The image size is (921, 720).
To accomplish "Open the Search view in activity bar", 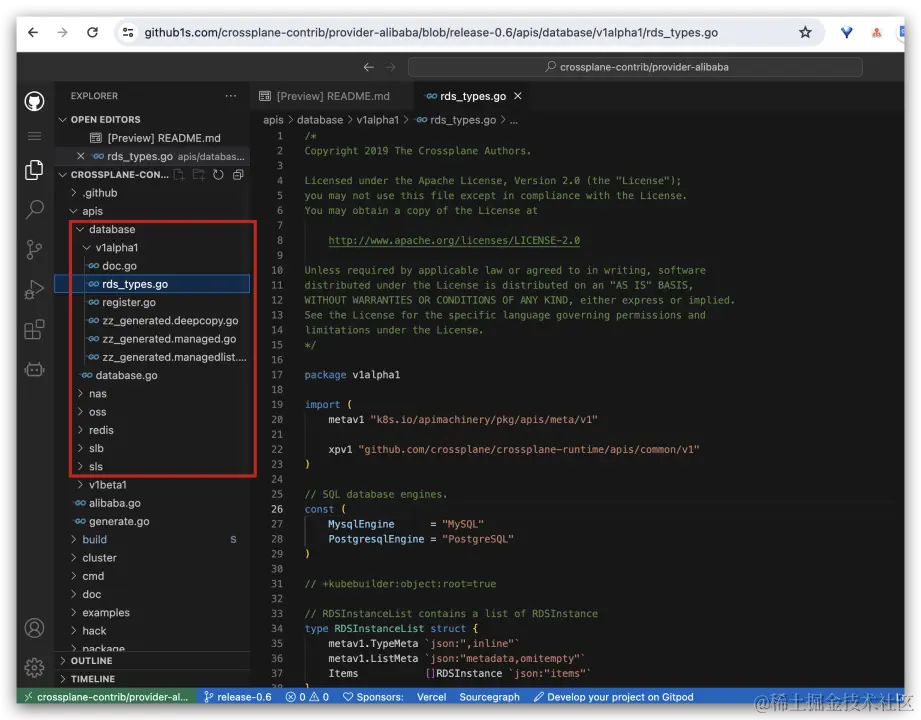I will pos(34,209).
